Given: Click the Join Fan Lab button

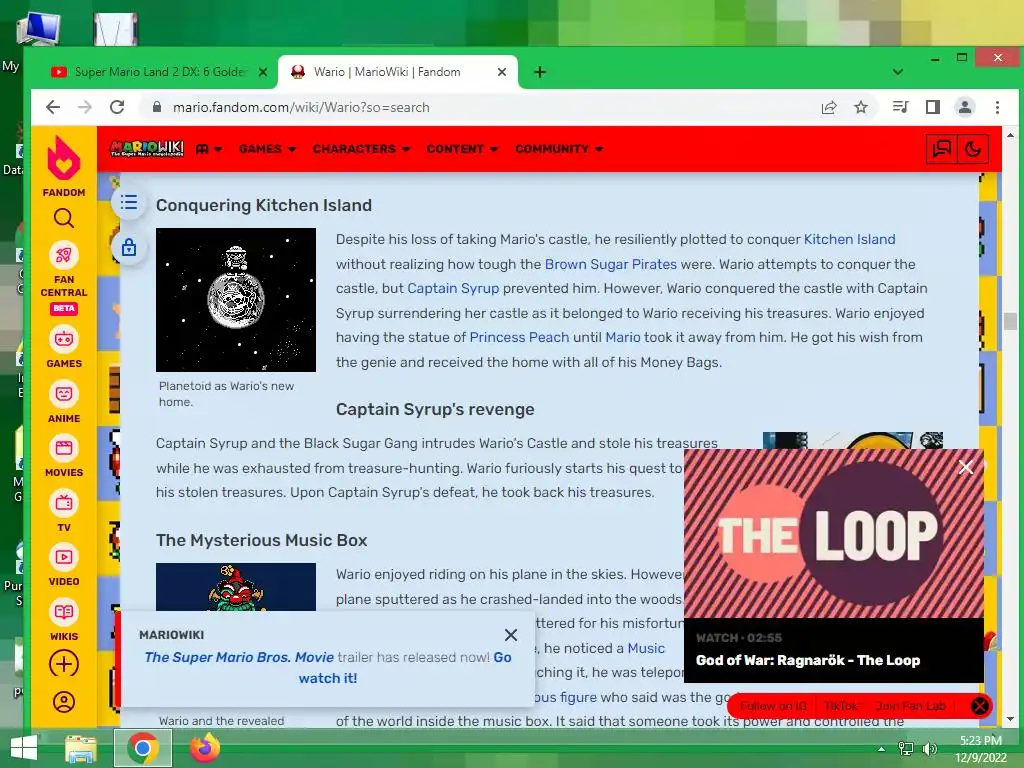Looking at the screenshot, I should coord(910,706).
